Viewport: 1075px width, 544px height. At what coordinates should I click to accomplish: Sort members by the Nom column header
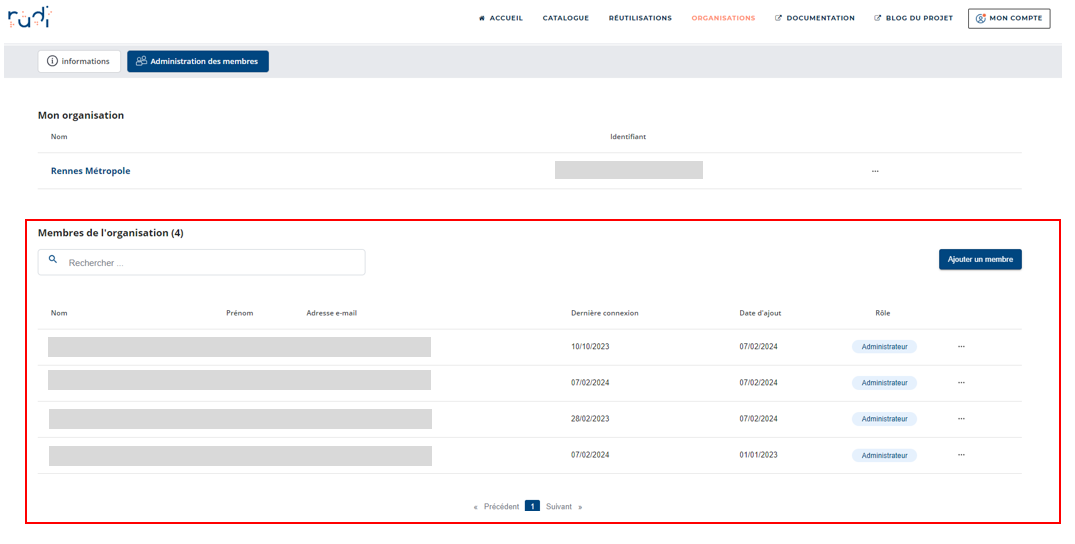(x=59, y=313)
